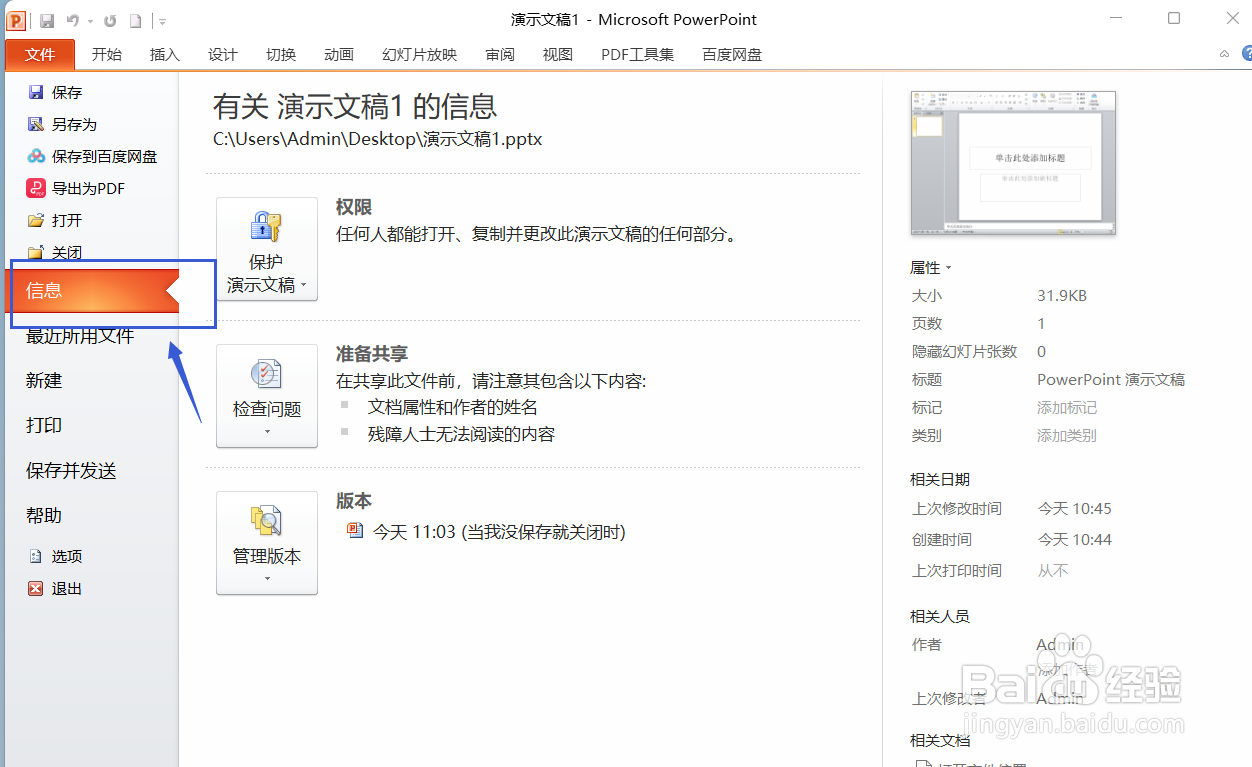This screenshot has height=767, width=1252.
Task: Switch to the 动画 ribbon tab
Action: [339, 55]
